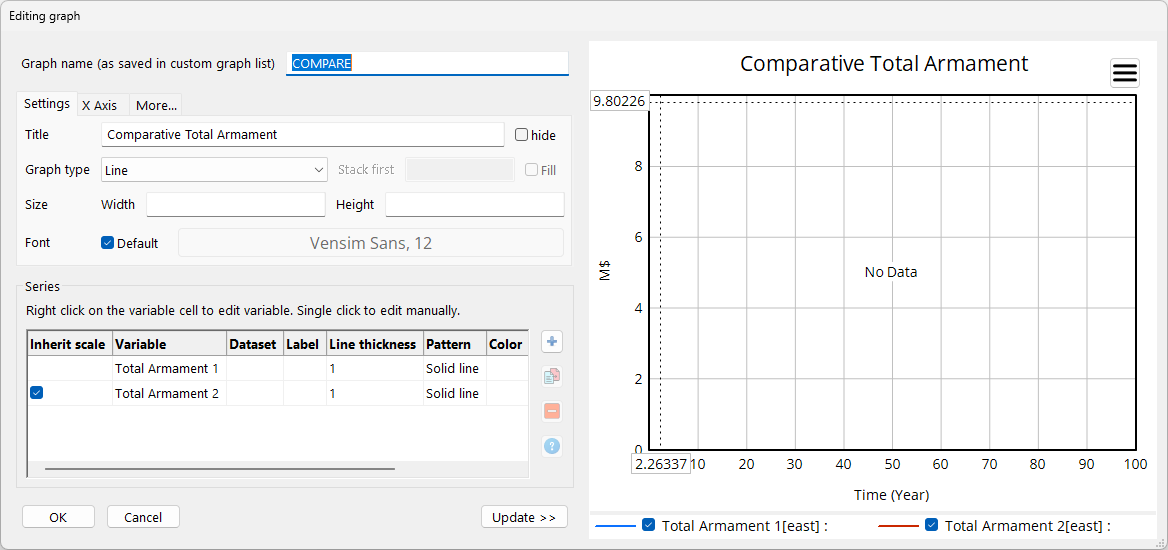Open the More... tab
Viewport: 1168px width, 550px height.
(156, 105)
